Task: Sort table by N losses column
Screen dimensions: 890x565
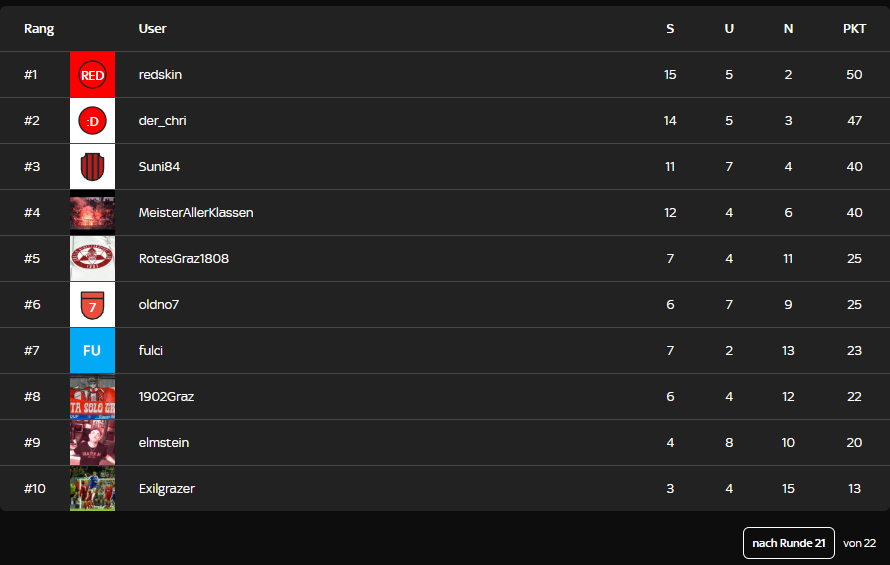Action: pos(788,29)
